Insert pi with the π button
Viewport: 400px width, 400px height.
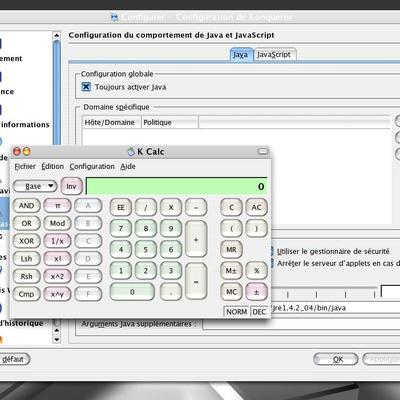(57, 206)
